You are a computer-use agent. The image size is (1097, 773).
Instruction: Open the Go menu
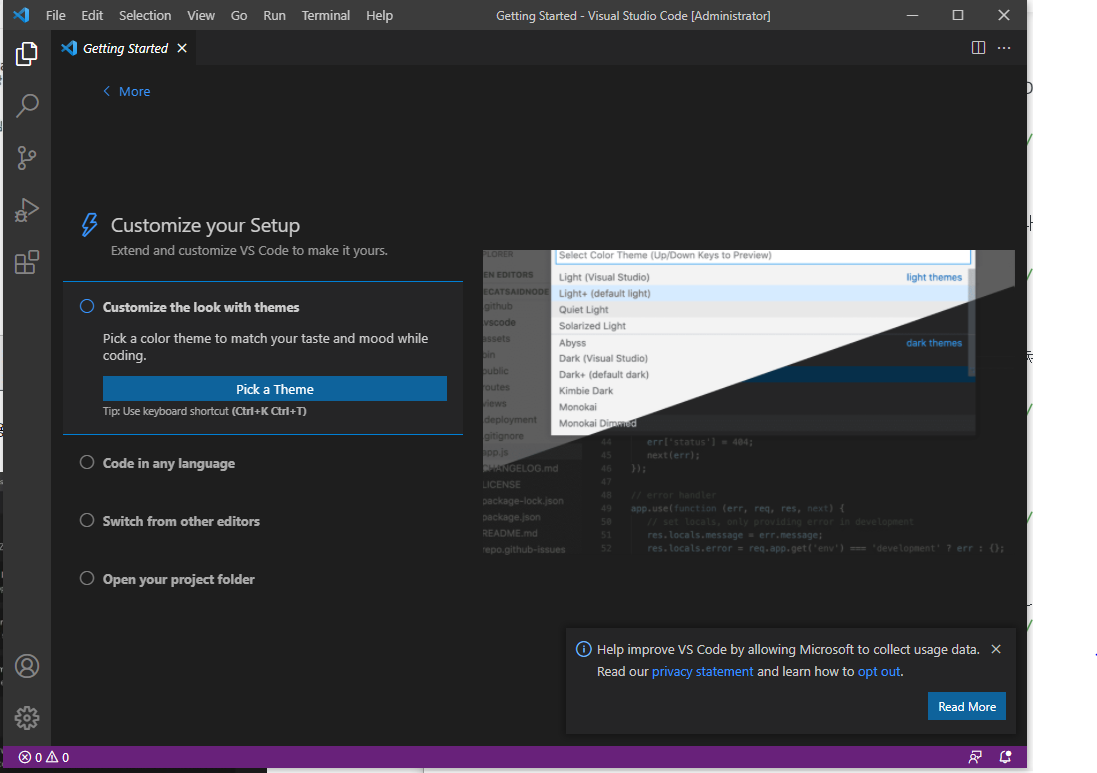pyautogui.click(x=239, y=15)
